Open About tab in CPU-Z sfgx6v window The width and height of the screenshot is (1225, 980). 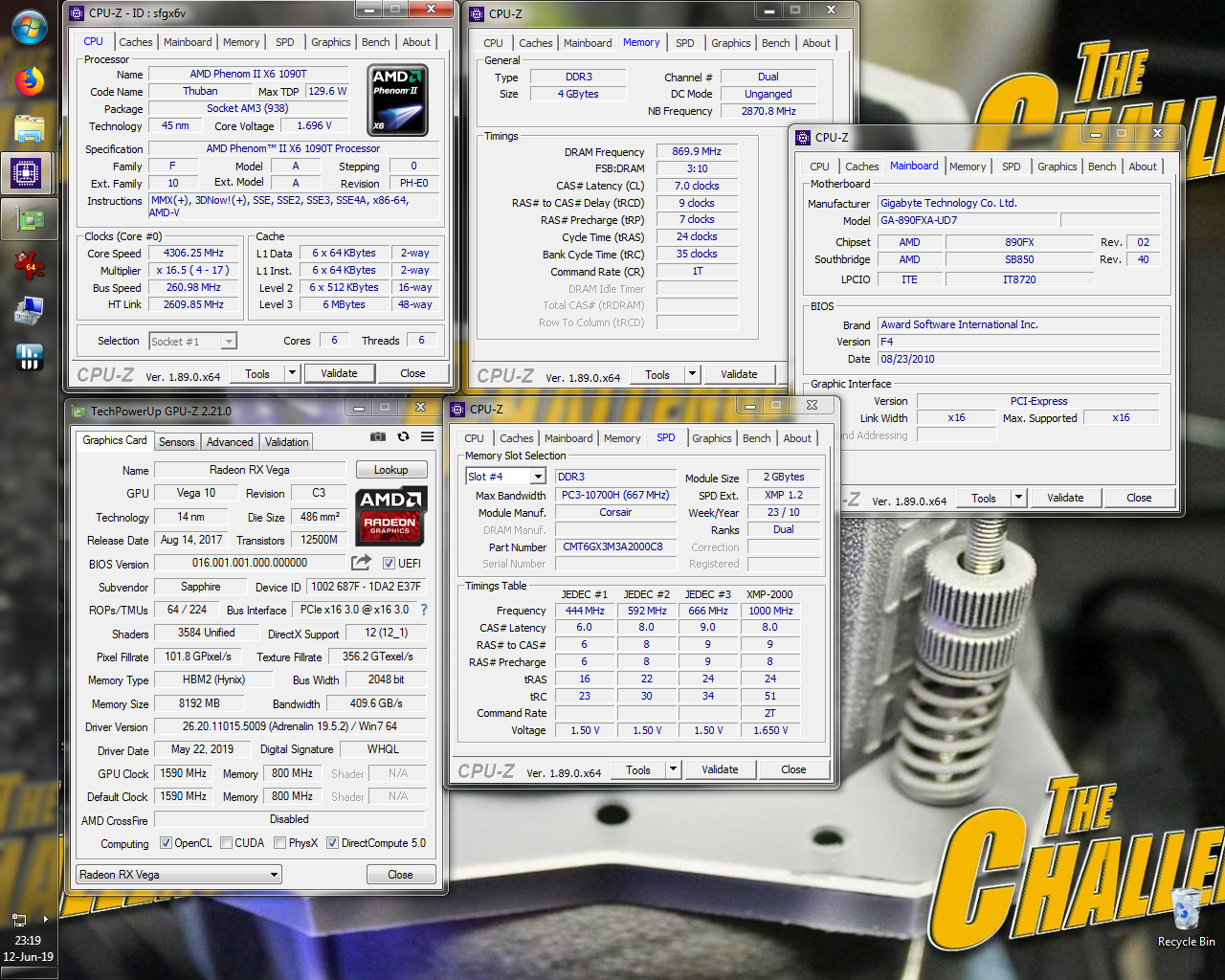[415, 42]
